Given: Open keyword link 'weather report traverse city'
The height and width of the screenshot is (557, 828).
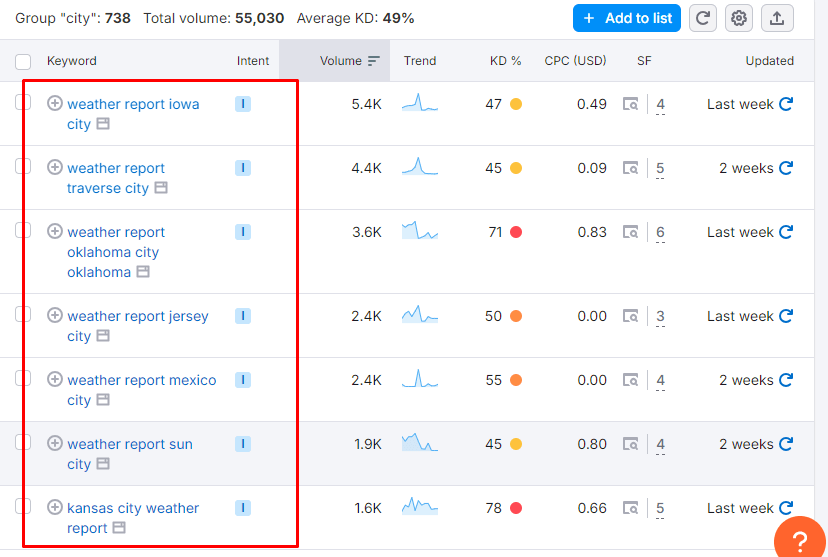Looking at the screenshot, I should pos(116,178).
